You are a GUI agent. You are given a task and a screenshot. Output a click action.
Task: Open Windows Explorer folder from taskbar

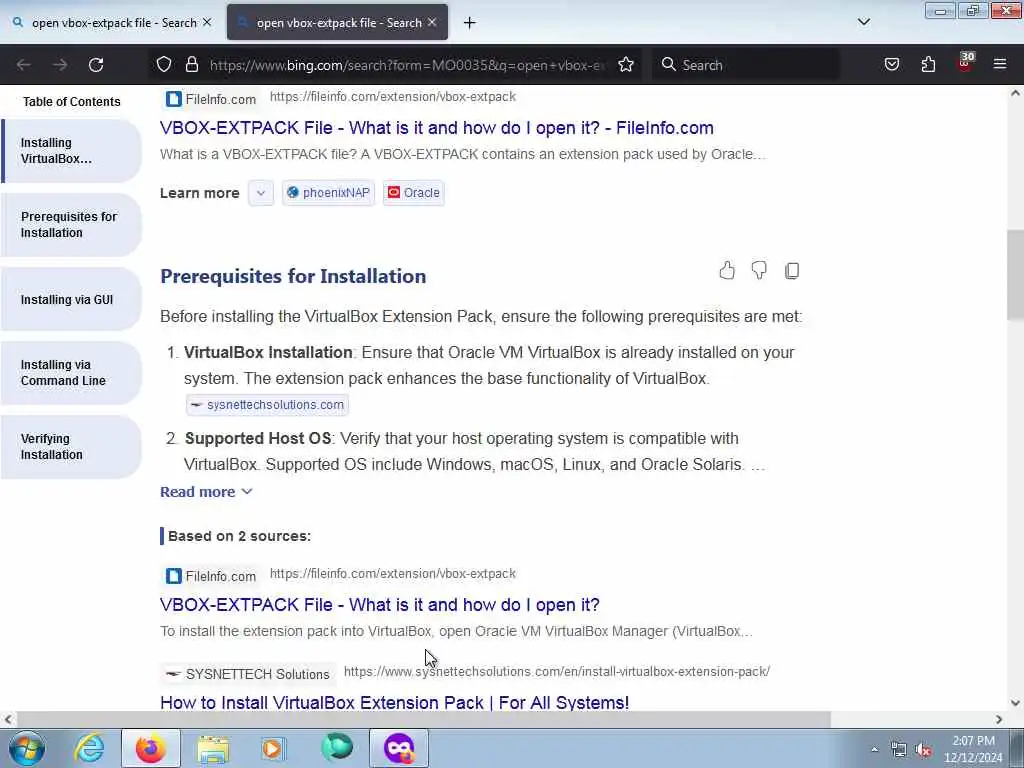(x=213, y=749)
